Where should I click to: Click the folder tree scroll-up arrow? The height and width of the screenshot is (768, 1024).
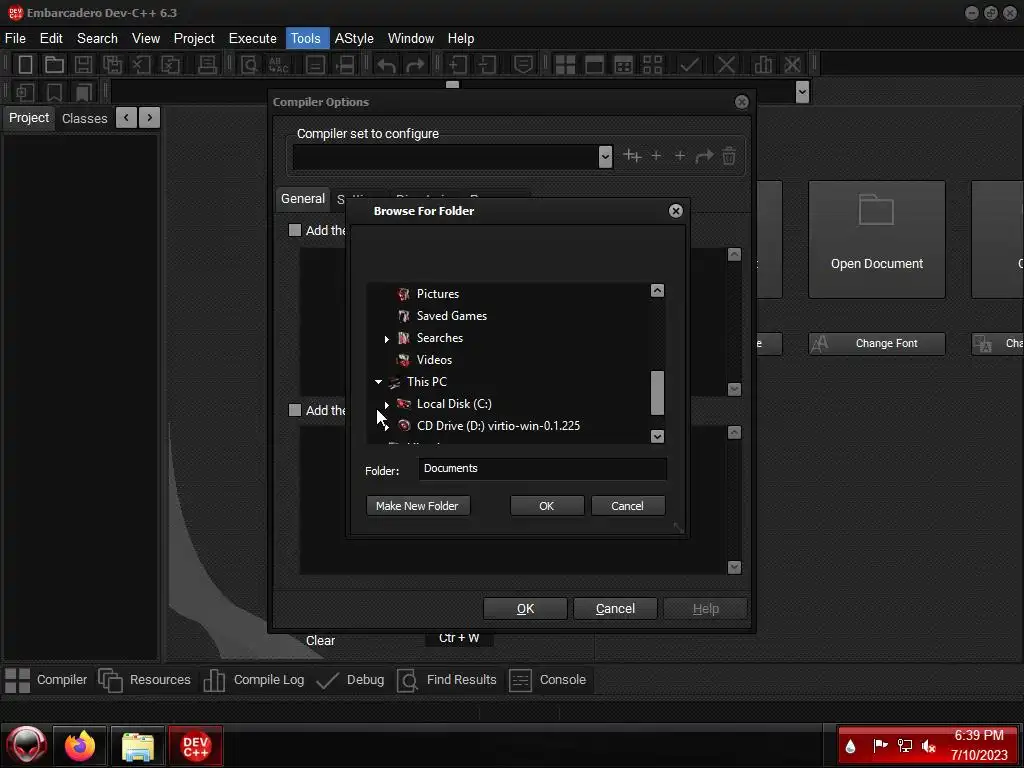[658, 291]
